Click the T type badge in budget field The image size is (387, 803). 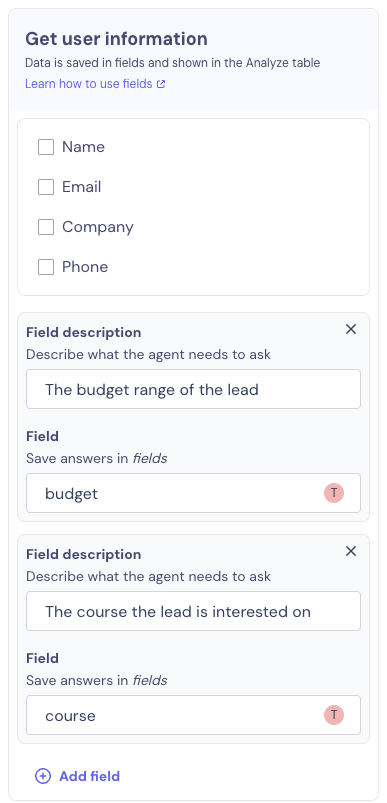click(334, 493)
